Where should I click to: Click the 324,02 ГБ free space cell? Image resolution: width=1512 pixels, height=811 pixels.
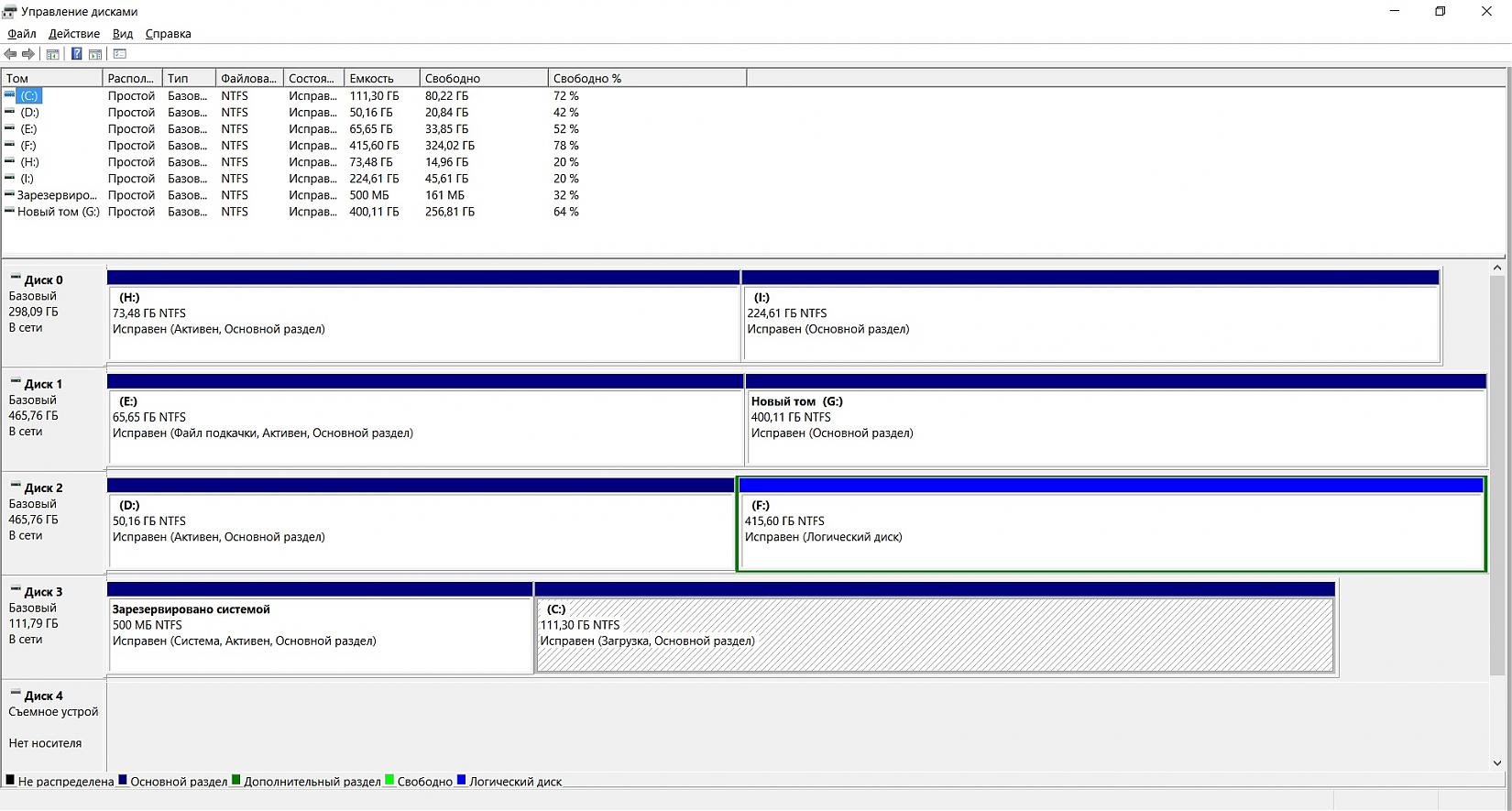coord(450,145)
